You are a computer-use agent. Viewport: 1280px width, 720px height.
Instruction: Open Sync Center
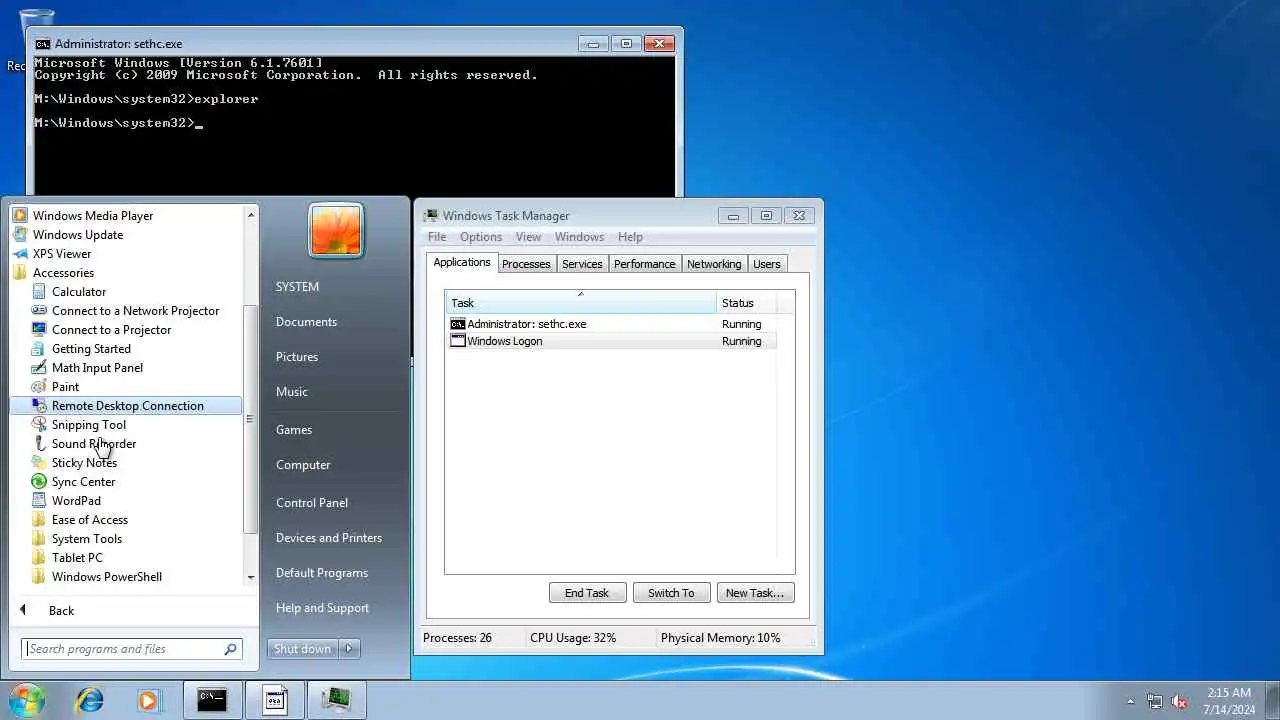tap(83, 481)
